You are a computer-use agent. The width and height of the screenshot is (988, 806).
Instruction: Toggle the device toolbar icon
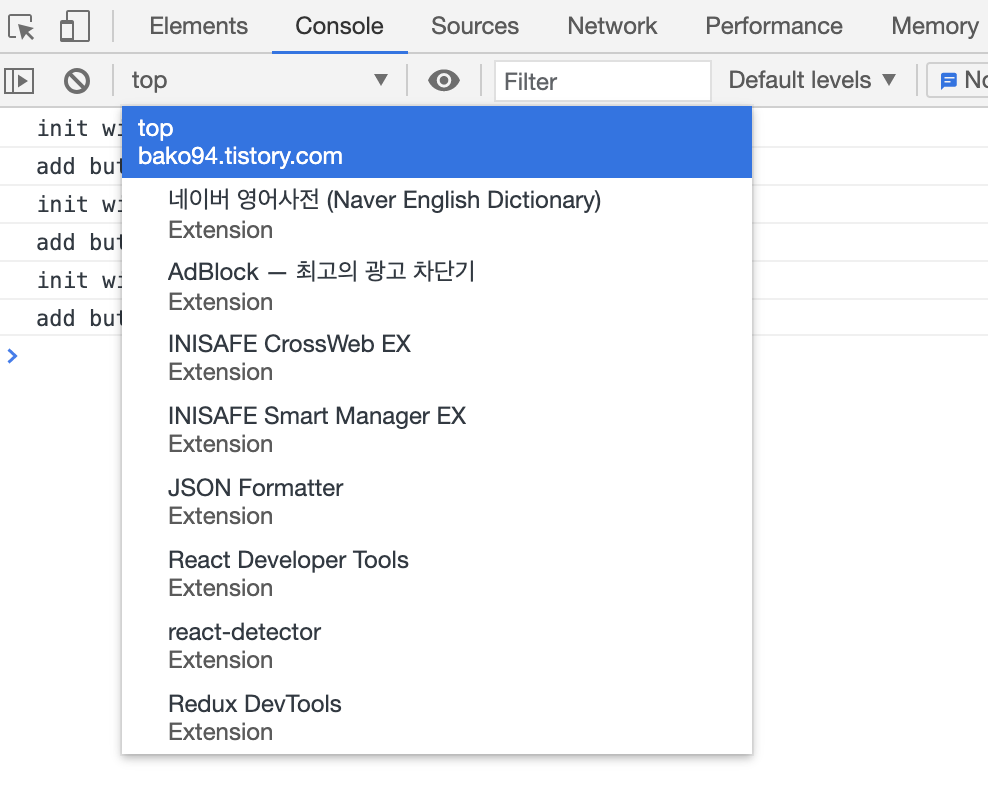coord(74,26)
